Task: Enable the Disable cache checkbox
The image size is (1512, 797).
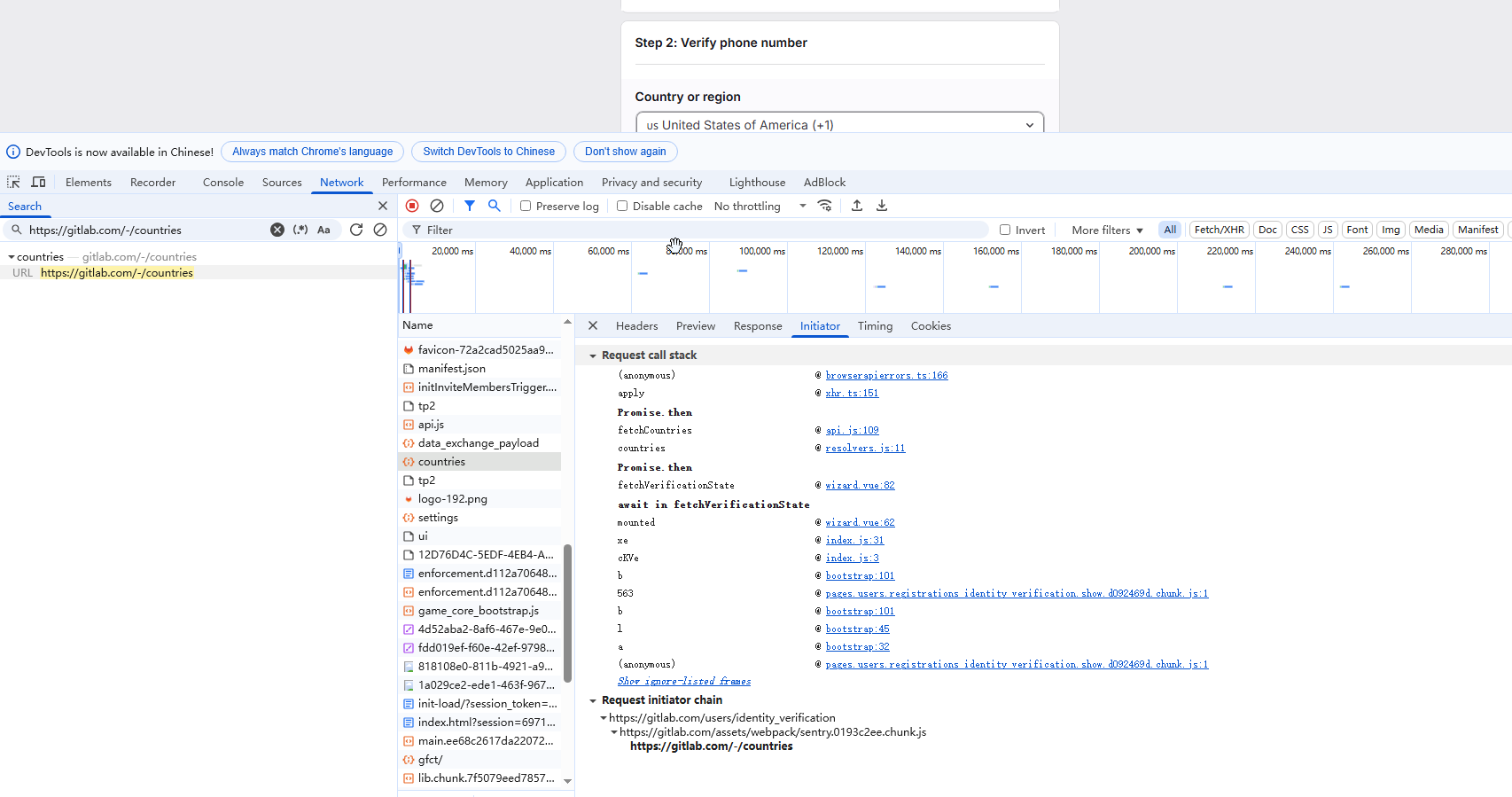Action: point(622,206)
